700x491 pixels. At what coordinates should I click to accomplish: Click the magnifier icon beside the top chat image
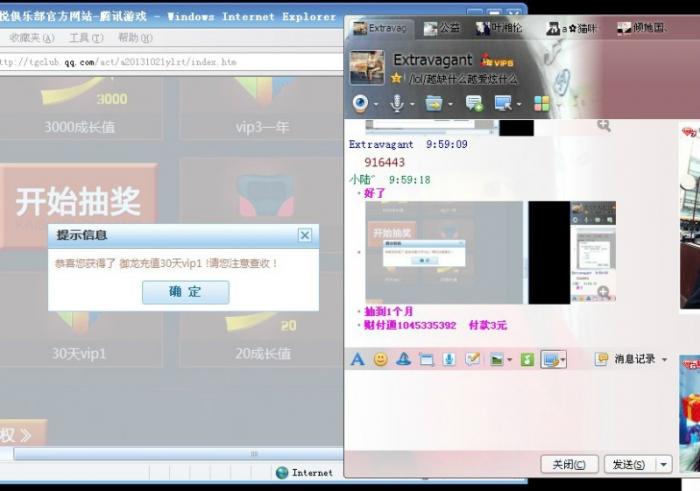(x=604, y=126)
